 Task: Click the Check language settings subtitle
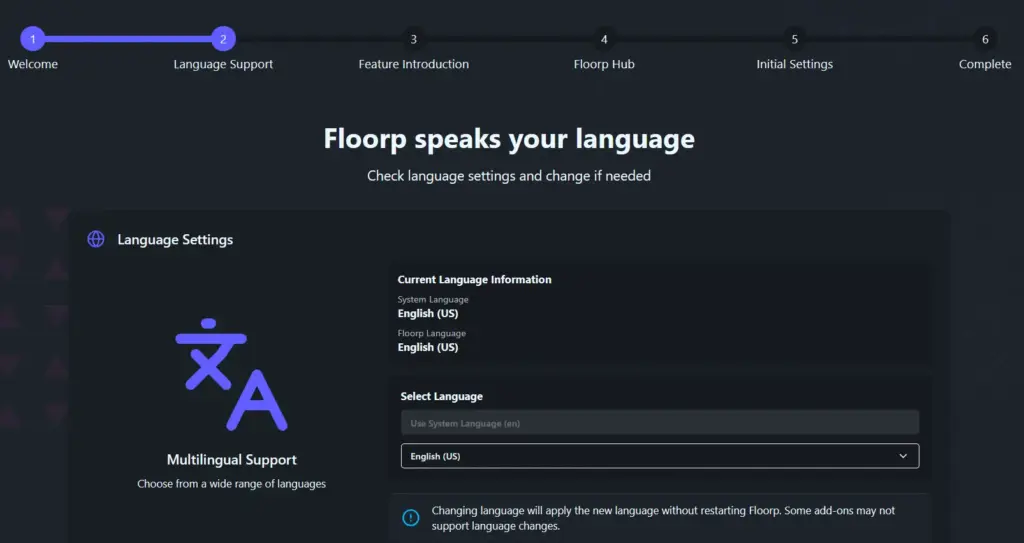coord(509,176)
